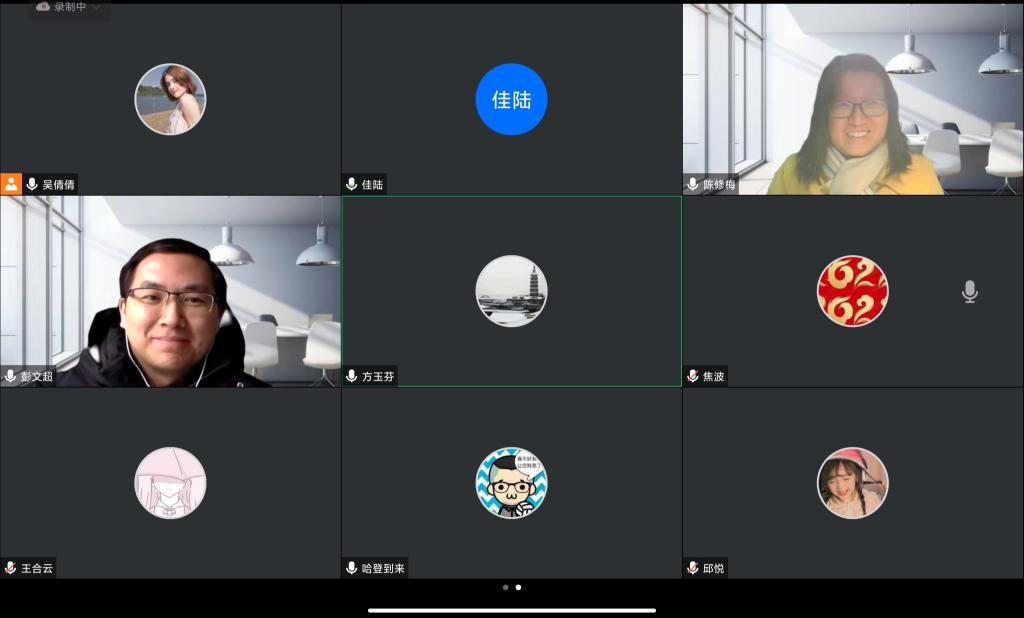The image size is (1024, 618).
Task: Expand the 录制中 recording dropdown arrow
Action: click(x=95, y=7)
